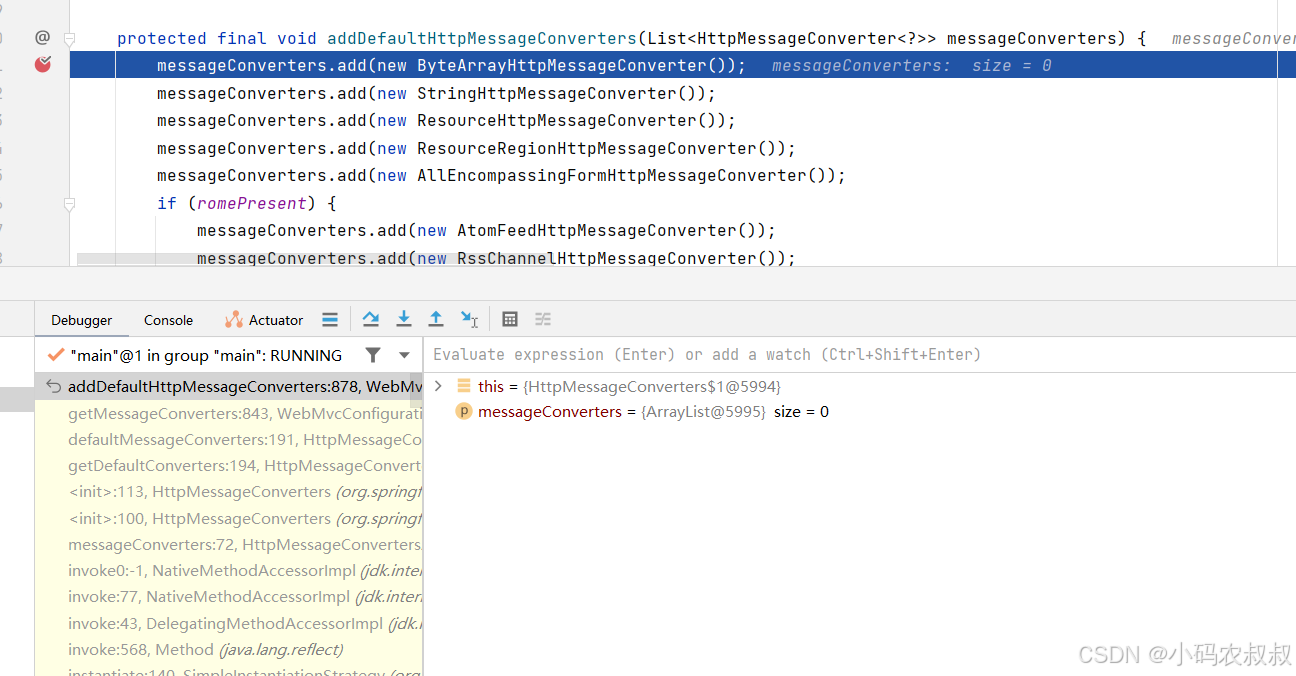Select the invoke0:-1 NativeMethodAccessorImpl frame
The width and height of the screenshot is (1296, 676).
point(229,571)
